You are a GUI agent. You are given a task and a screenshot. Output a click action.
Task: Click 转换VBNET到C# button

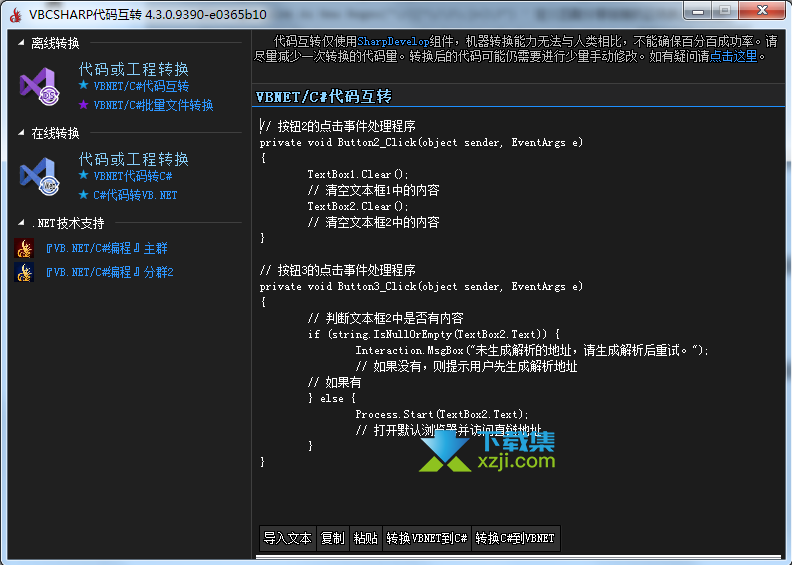point(427,538)
